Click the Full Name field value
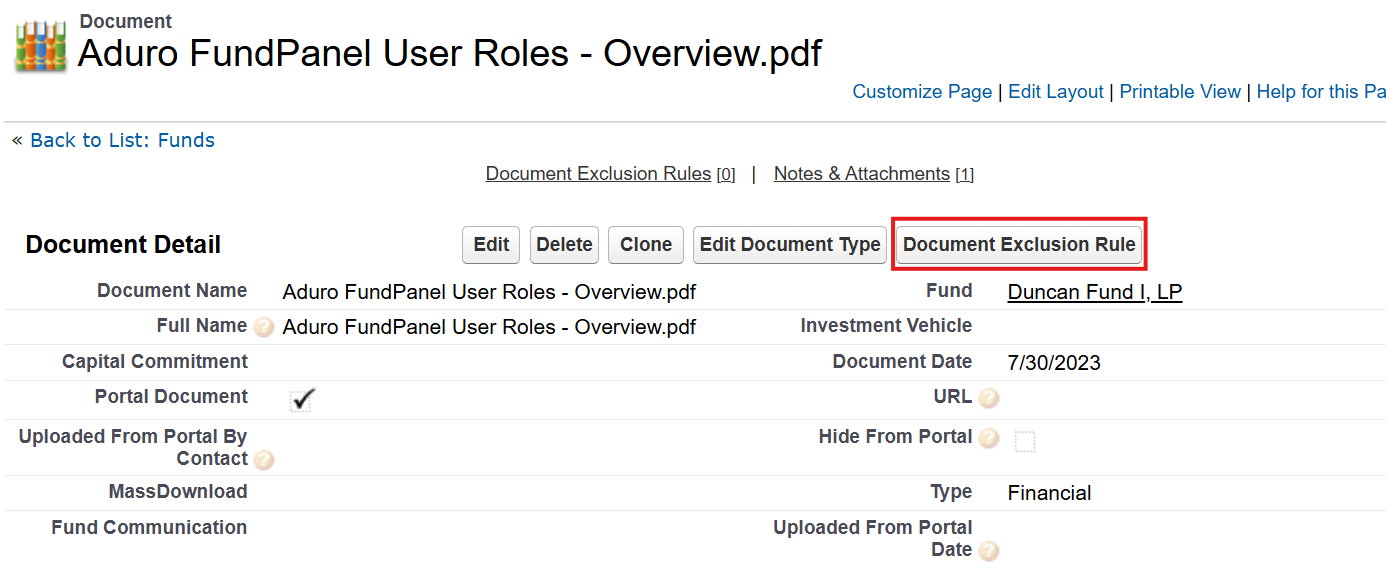Screen dimensions: 1386x562 [x=489, y=328]
